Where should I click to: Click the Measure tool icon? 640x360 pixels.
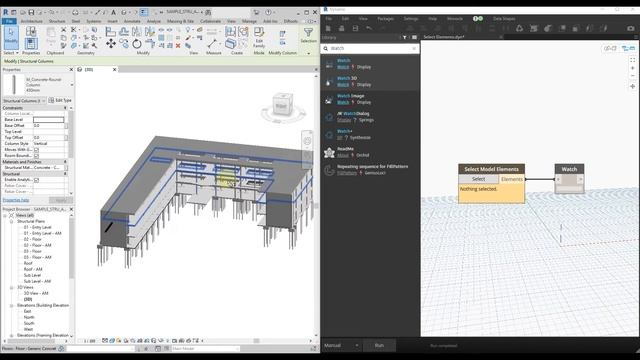212,43
